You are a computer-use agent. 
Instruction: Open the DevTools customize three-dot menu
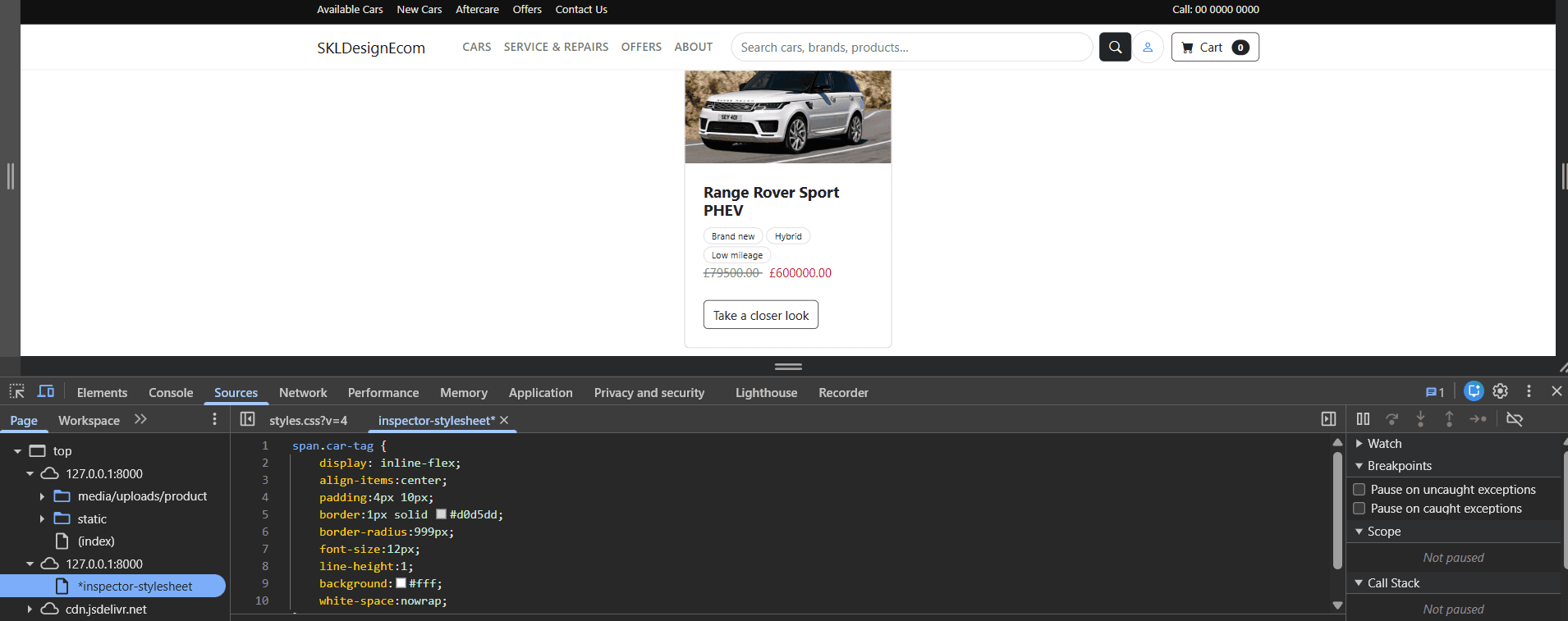(1529, 391)
